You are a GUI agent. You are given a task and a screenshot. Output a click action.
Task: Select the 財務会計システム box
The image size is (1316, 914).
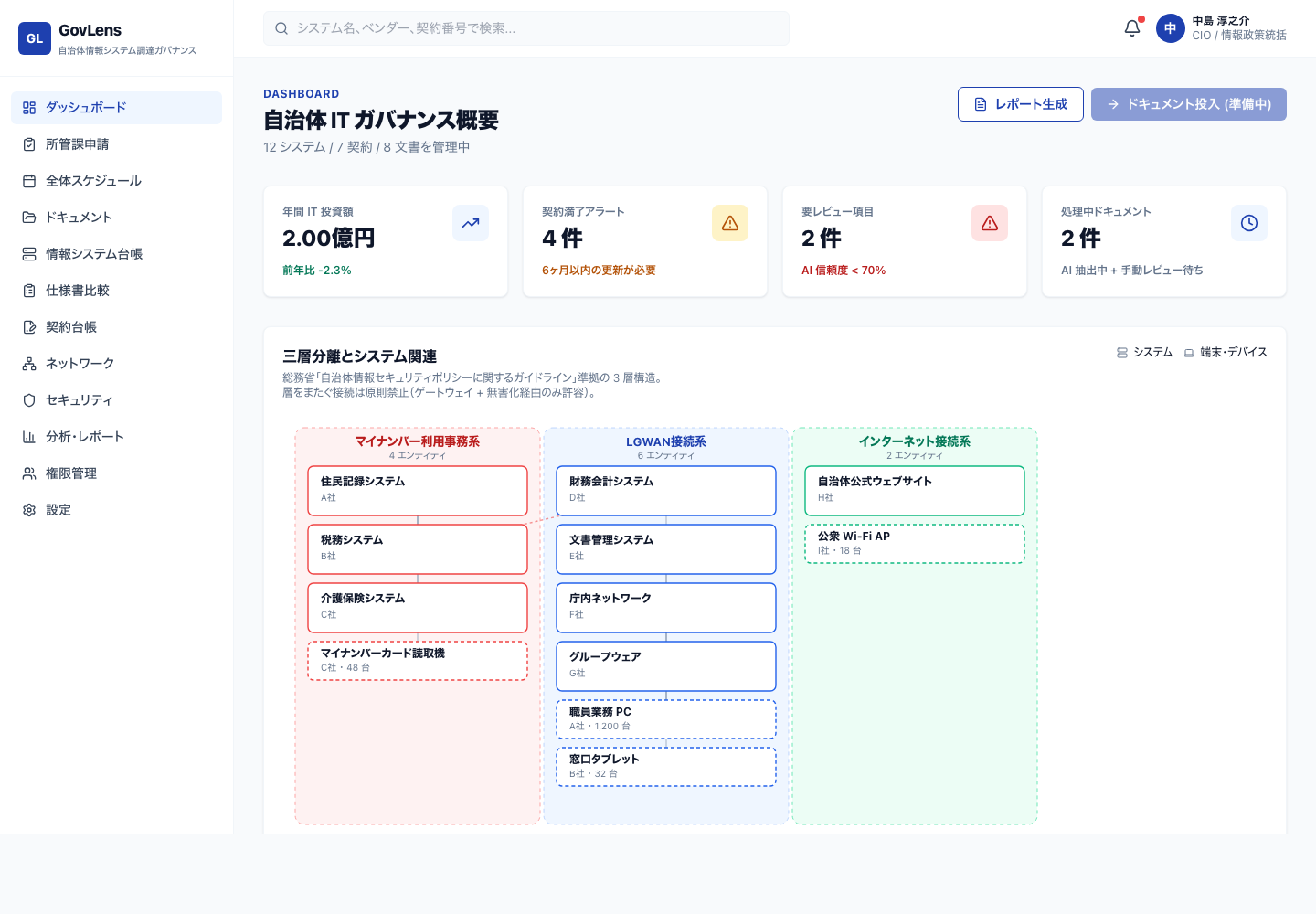(x=666, y=491)
